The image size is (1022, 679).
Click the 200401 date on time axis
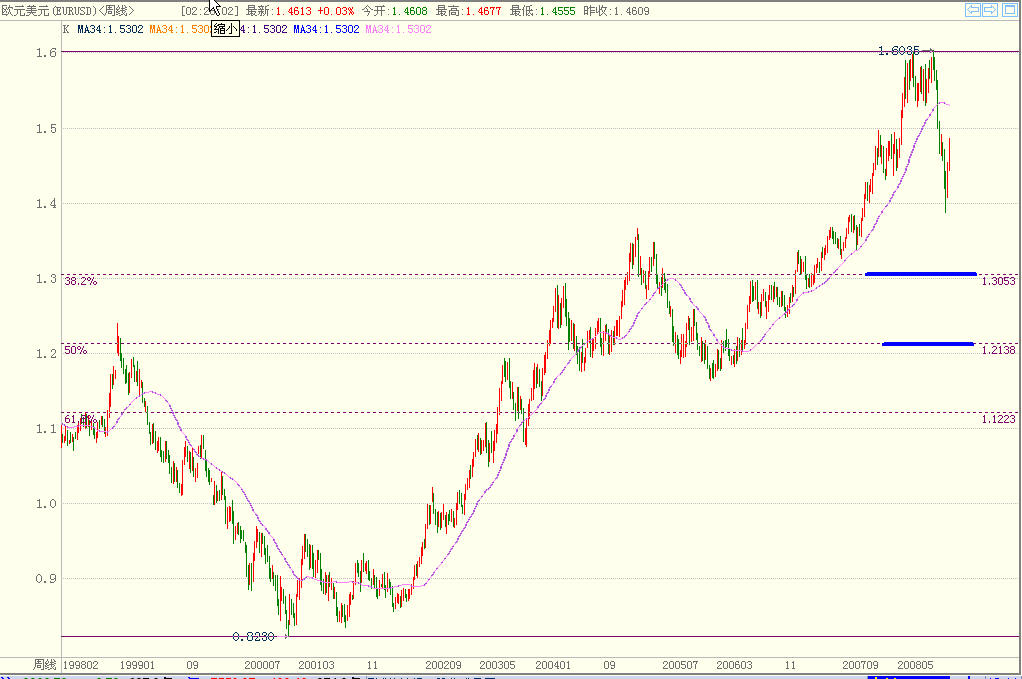pyautogui.click(x=553, y=665)
